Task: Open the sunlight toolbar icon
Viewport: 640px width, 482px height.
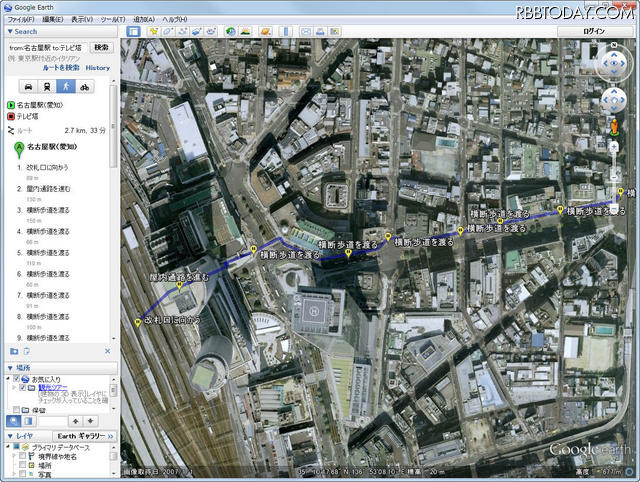Action: pyautogui.click(x=245, y=32)
